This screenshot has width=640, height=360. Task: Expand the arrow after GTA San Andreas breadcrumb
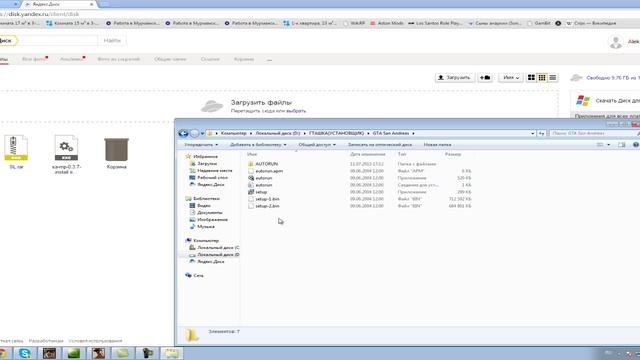[x=413, y=133]
